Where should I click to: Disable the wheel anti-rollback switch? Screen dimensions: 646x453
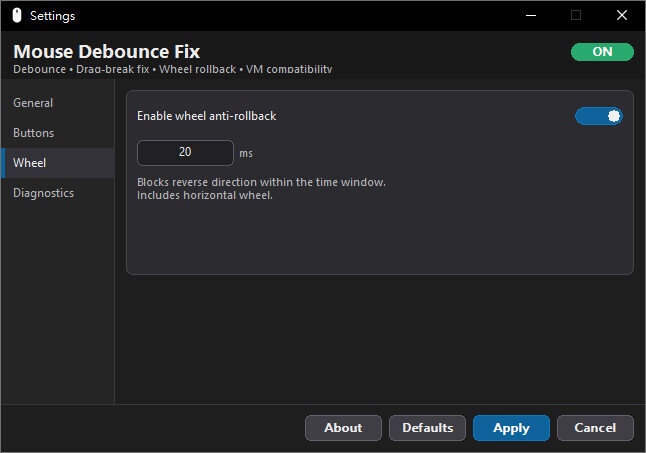coord(599,116)
